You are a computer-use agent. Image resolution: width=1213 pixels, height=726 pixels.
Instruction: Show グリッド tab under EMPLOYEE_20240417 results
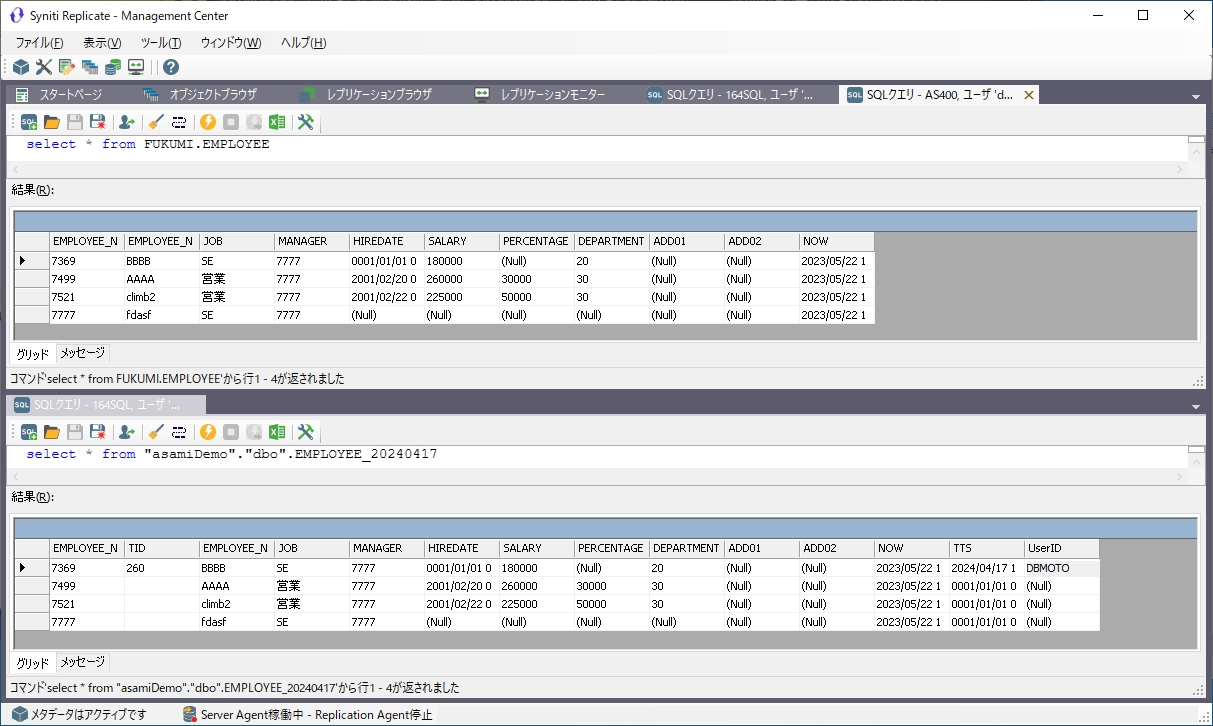[33, 662]
